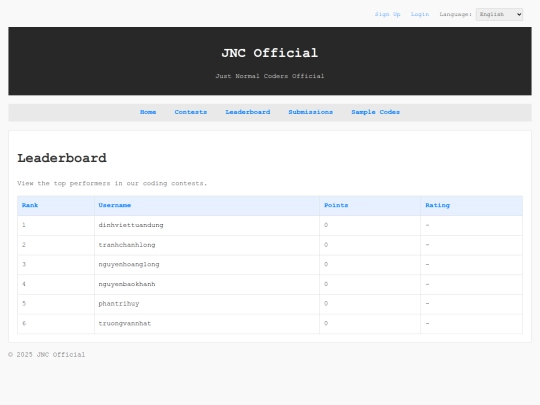Select the username nguyenhoanglong
Image resolution: width=540 pixels, height=405 pixels.
click(129, 264)
